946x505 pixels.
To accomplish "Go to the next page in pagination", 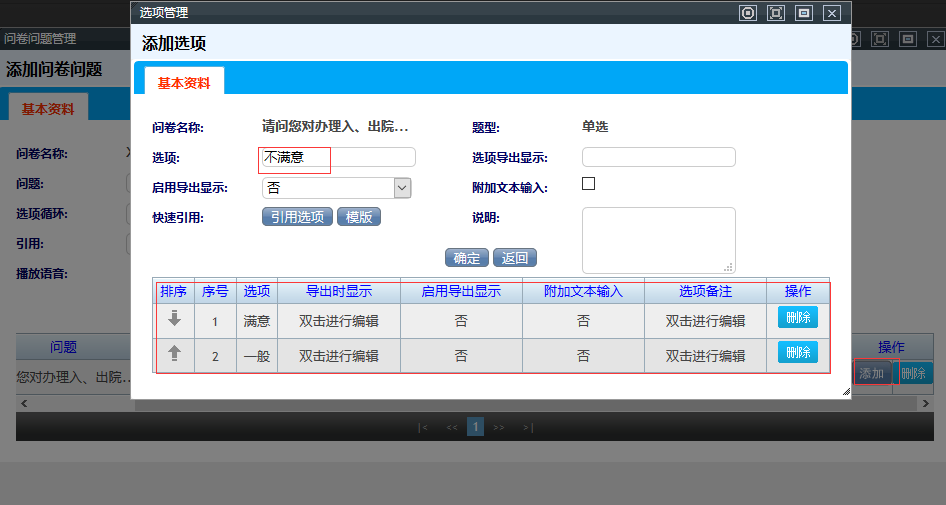I will [x=499, y=427].
